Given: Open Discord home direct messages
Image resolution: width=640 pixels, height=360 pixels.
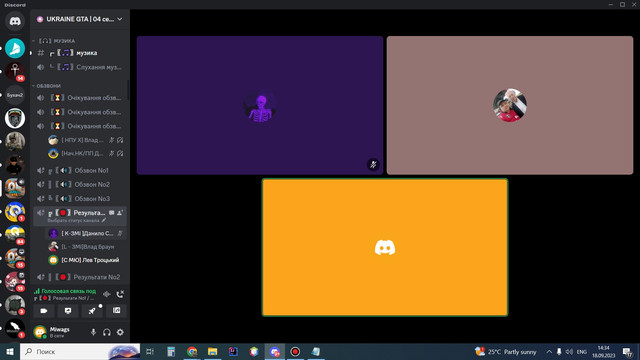Looking at the screenshot, I should pyautogui.click(x=15, y=21).
